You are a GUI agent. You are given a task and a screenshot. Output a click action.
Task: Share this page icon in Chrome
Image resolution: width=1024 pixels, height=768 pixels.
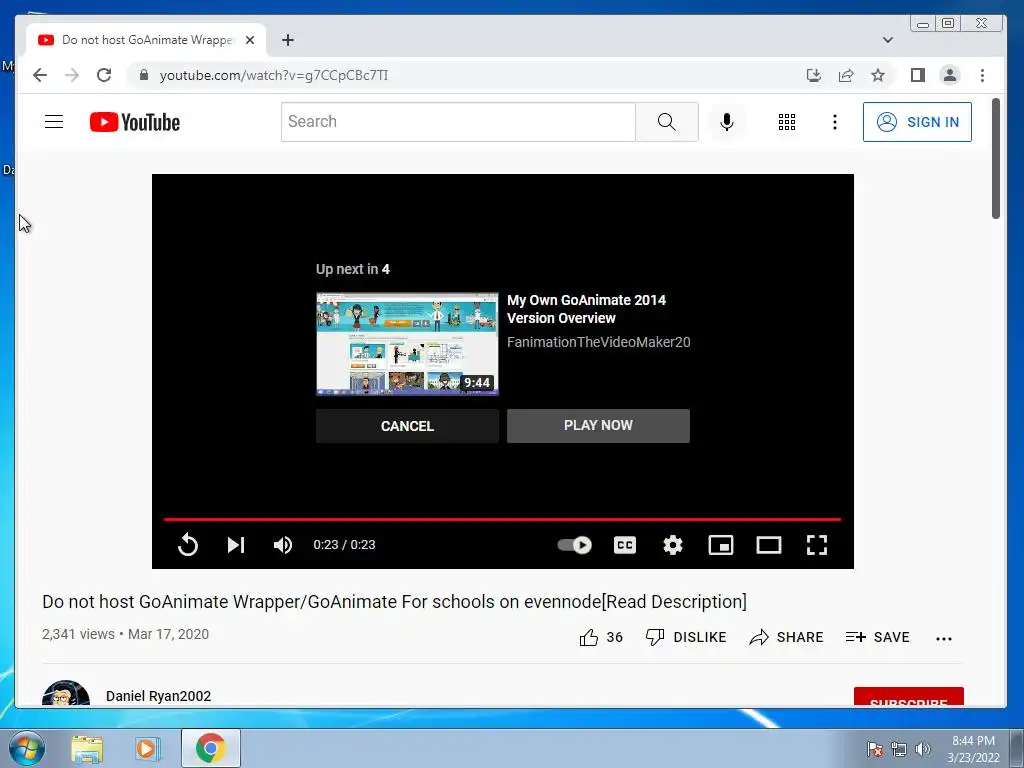[x=846, y=75]
